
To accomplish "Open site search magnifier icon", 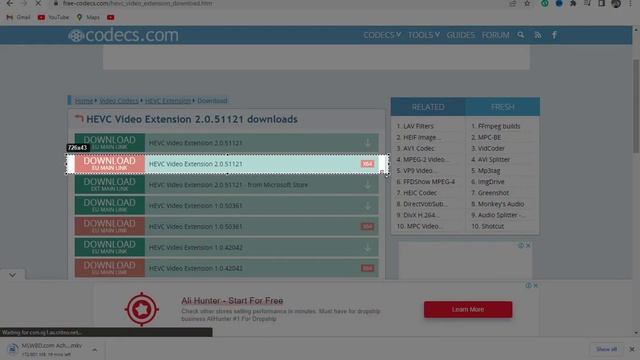I will 520,35.
